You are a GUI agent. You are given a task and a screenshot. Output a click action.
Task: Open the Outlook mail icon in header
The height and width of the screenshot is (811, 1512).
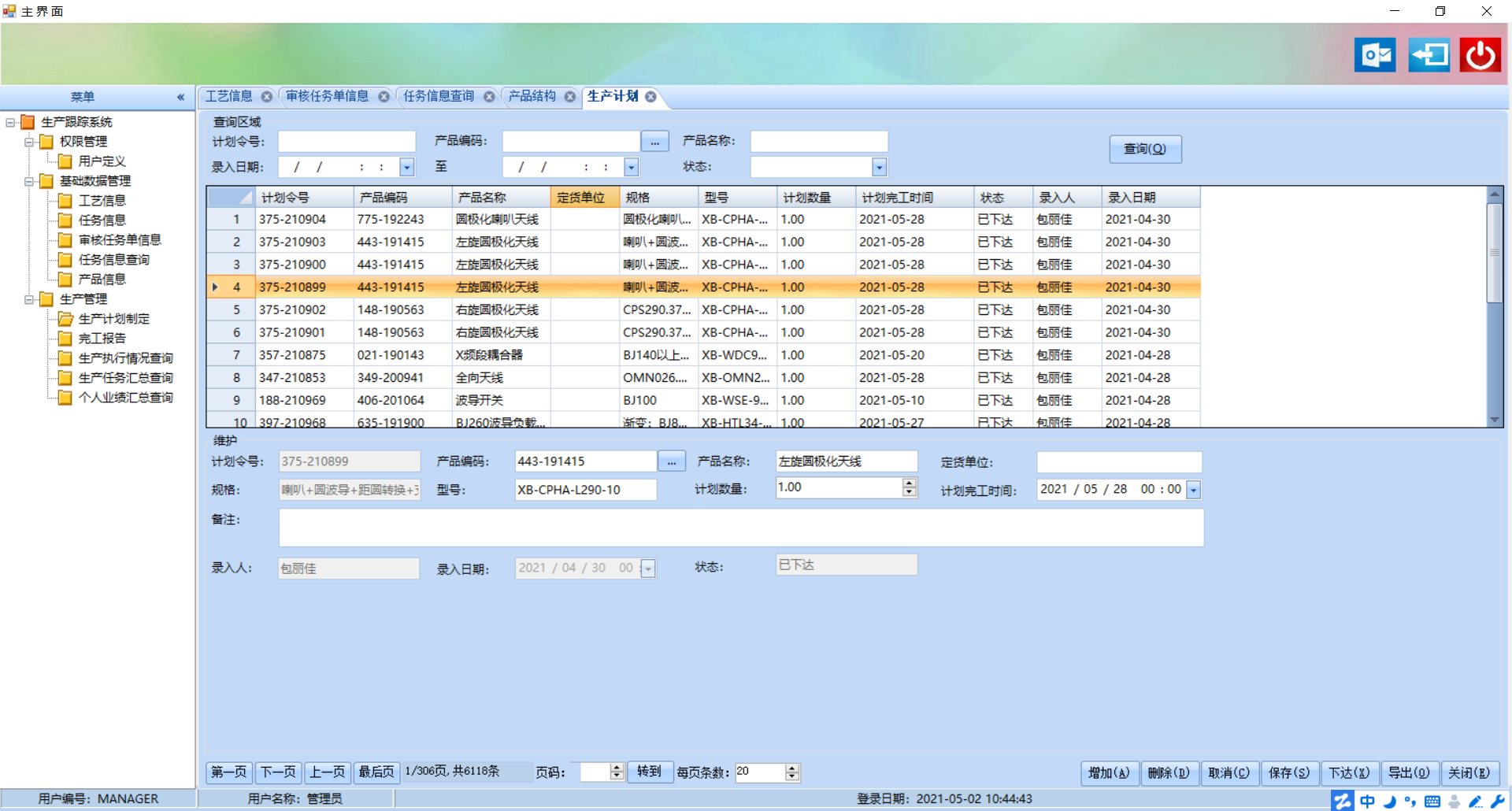pos(1375,55)
